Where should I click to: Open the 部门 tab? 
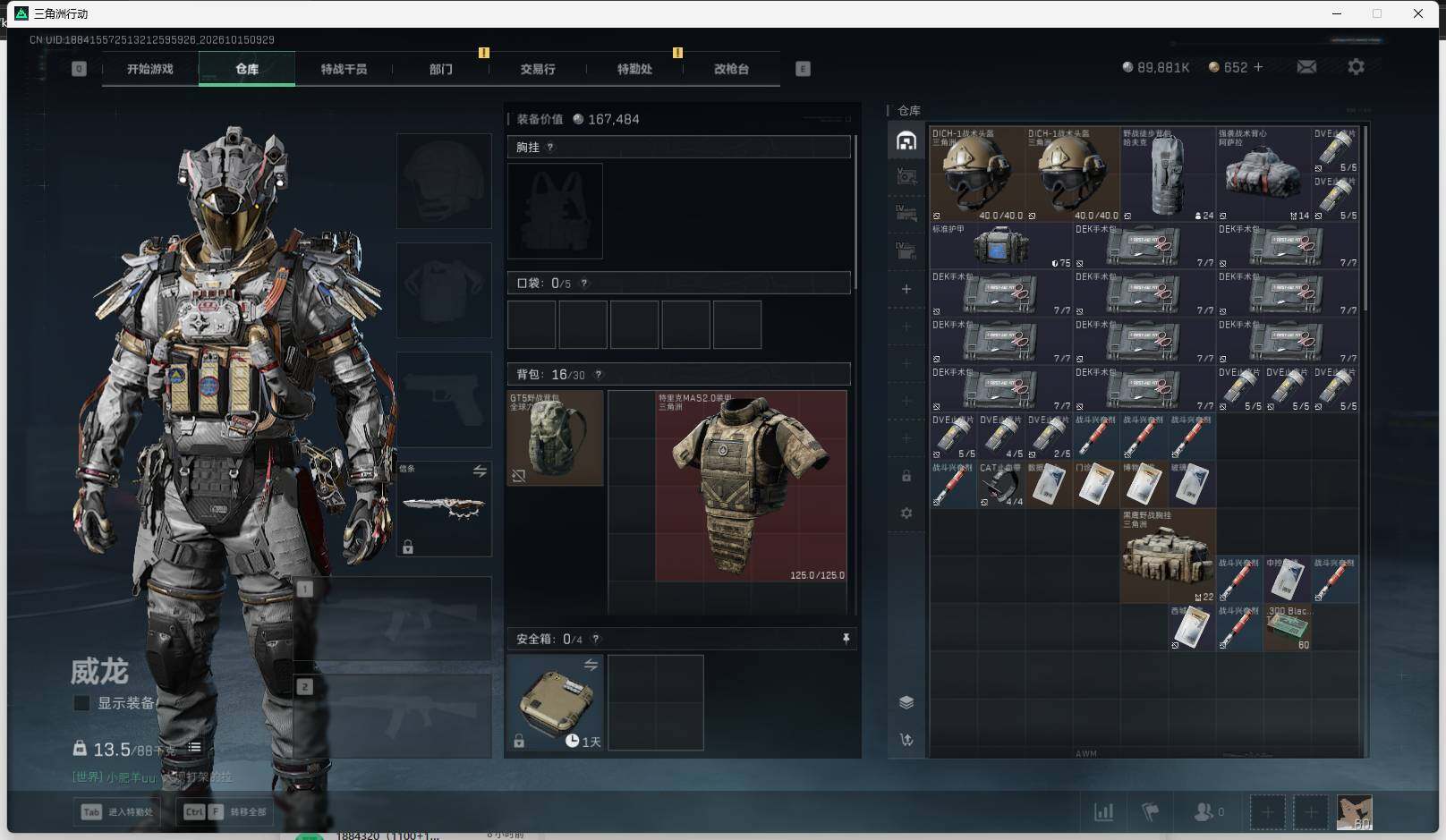[x=440, y=69]
